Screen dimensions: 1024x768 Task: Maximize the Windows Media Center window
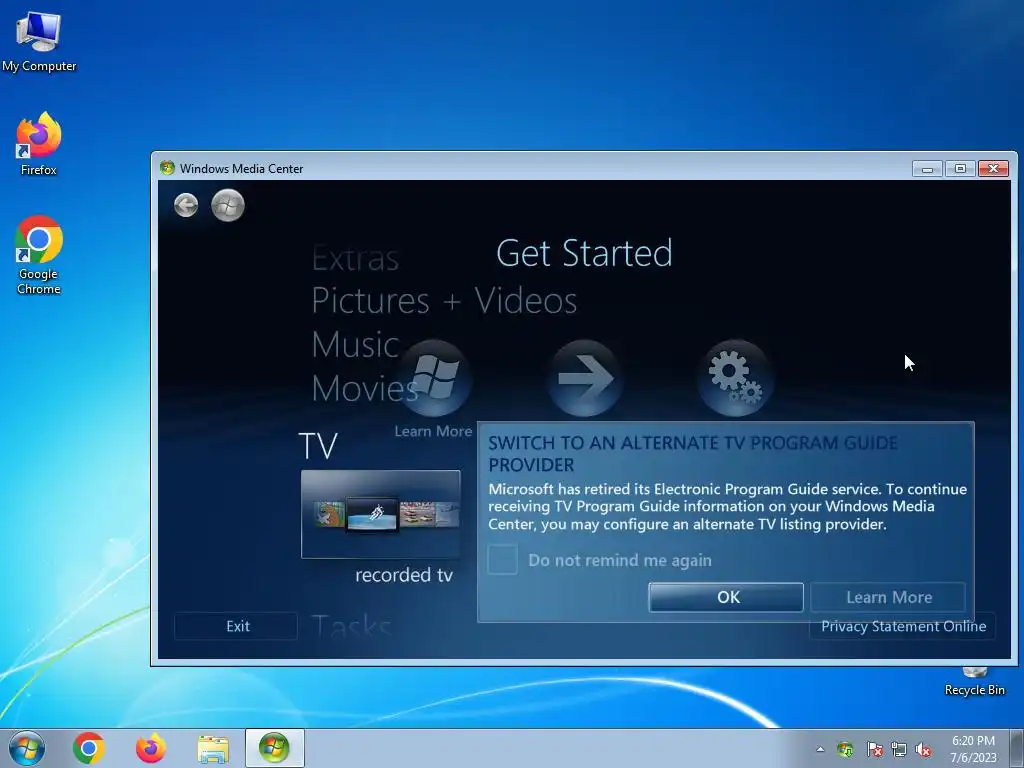[x=960, y=168]
